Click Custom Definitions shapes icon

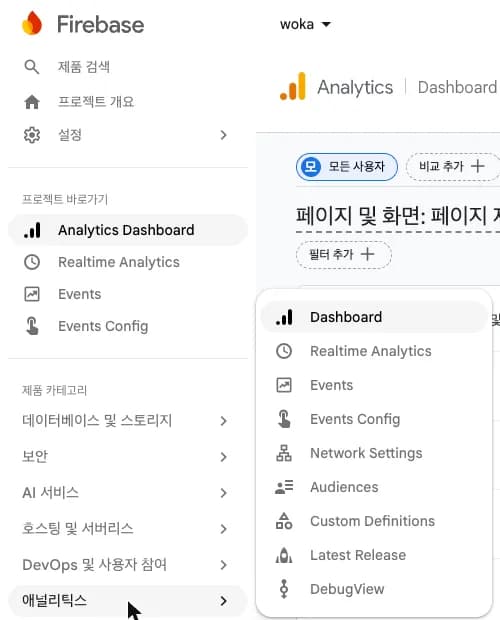[284, 521]
